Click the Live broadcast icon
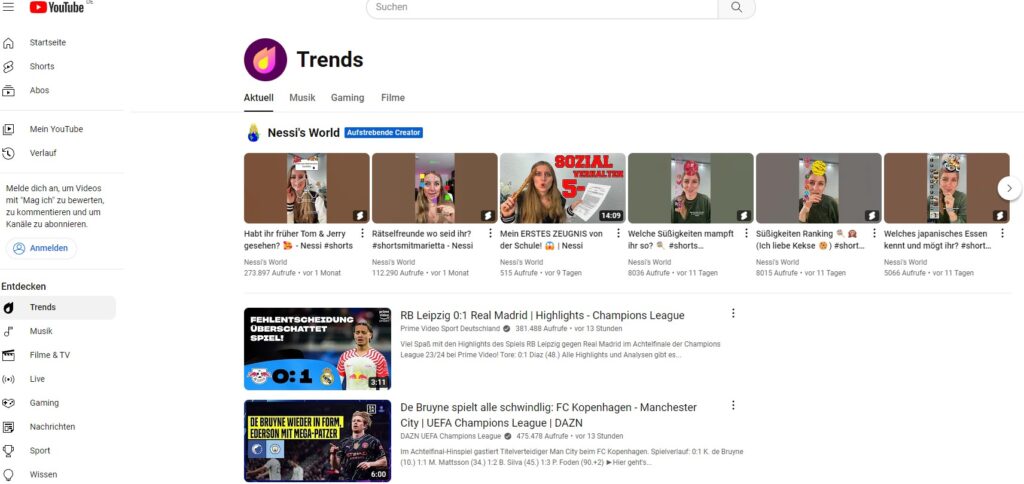The height and width of the screenshot is (484, 1024). (x=8, y=379)
